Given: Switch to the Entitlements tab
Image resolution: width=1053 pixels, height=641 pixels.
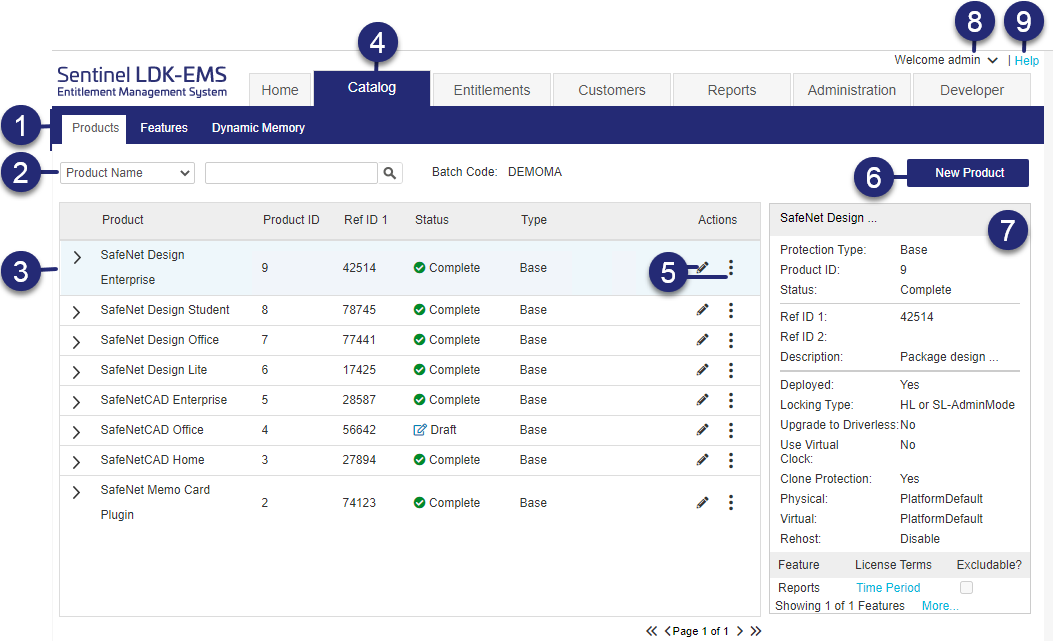Looking at the screenshot, I should (492, 90).
